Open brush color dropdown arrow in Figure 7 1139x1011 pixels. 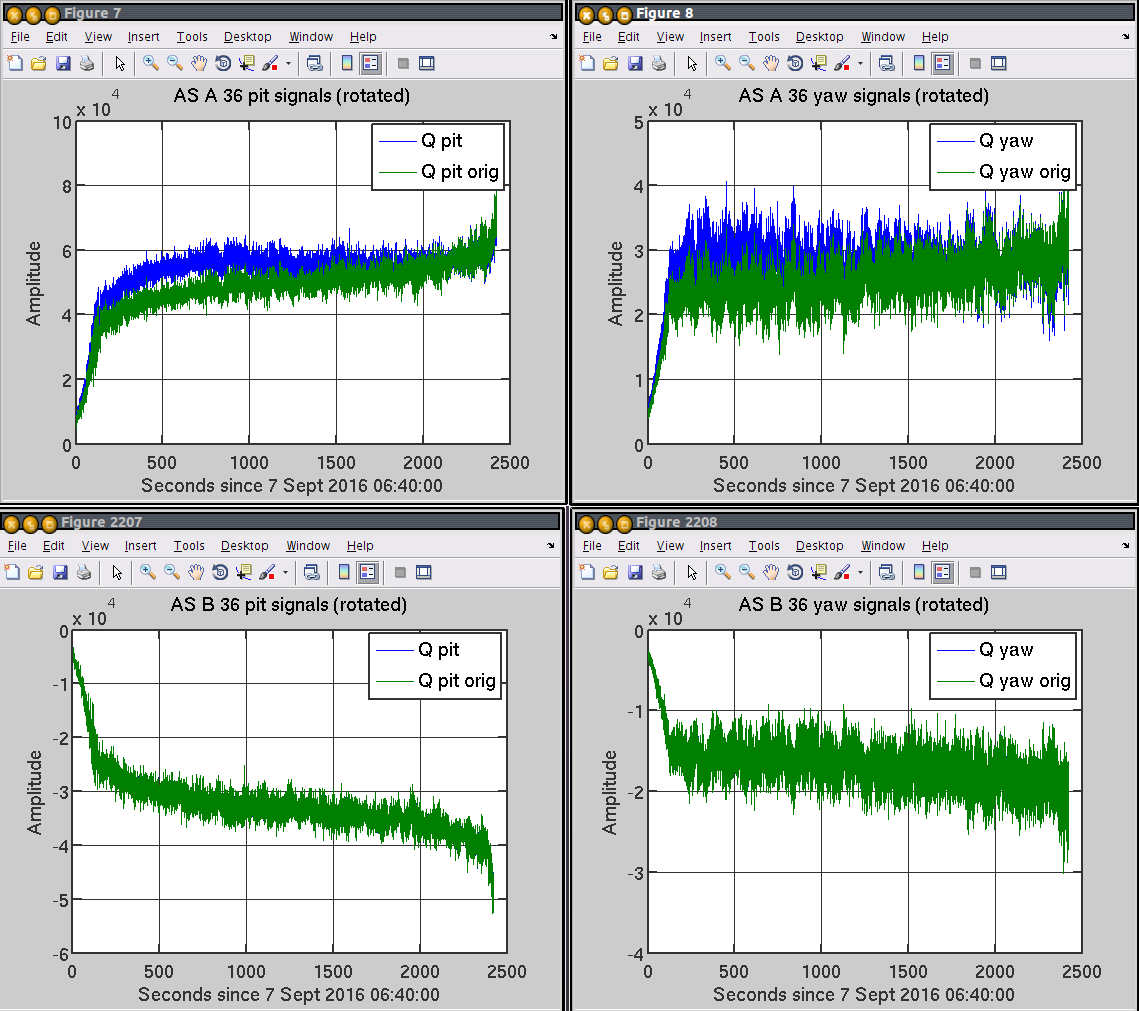point(288,64)
